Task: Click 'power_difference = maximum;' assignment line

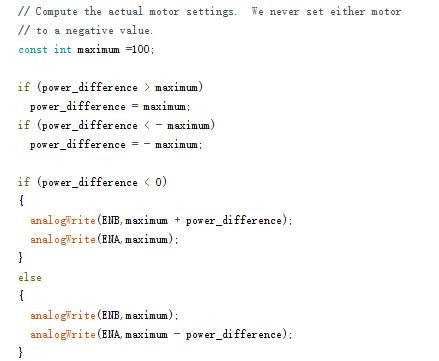Action: tap(110, 107)
